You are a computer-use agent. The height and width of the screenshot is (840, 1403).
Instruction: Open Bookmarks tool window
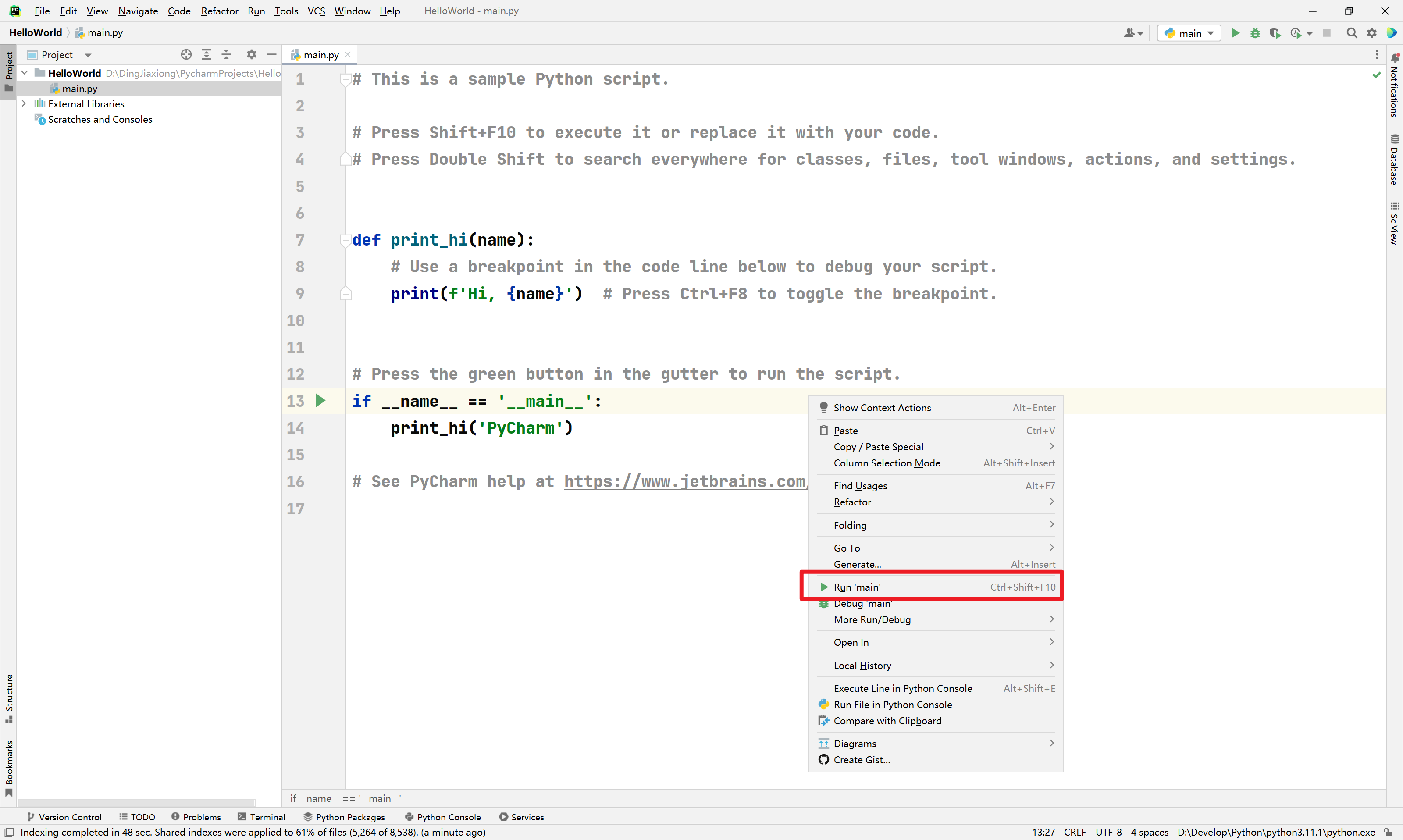click(9, 768)
